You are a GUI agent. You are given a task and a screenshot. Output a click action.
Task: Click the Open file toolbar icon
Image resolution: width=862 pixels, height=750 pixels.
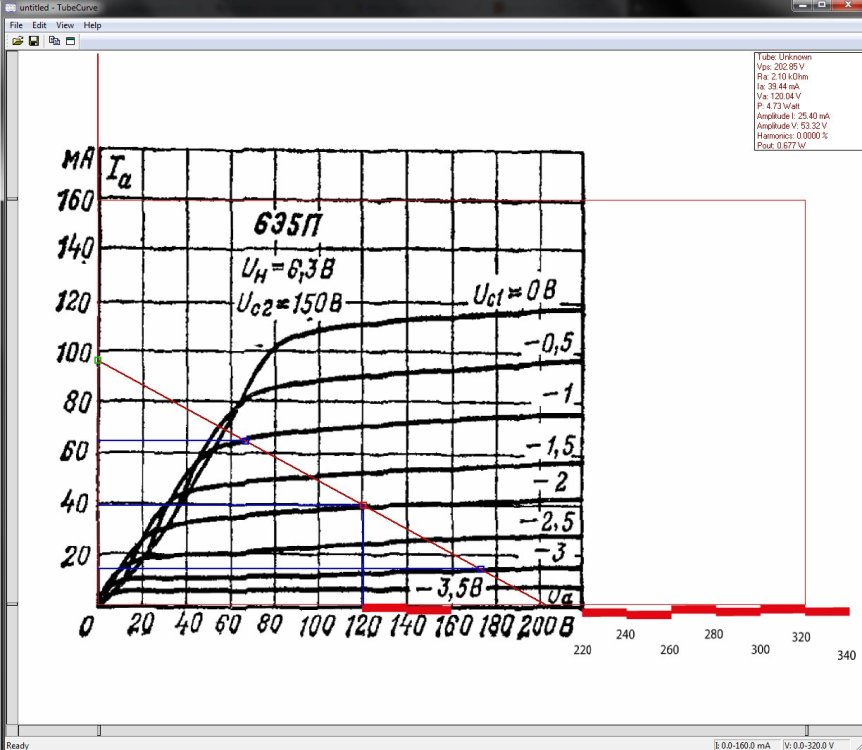click(18, 41)
